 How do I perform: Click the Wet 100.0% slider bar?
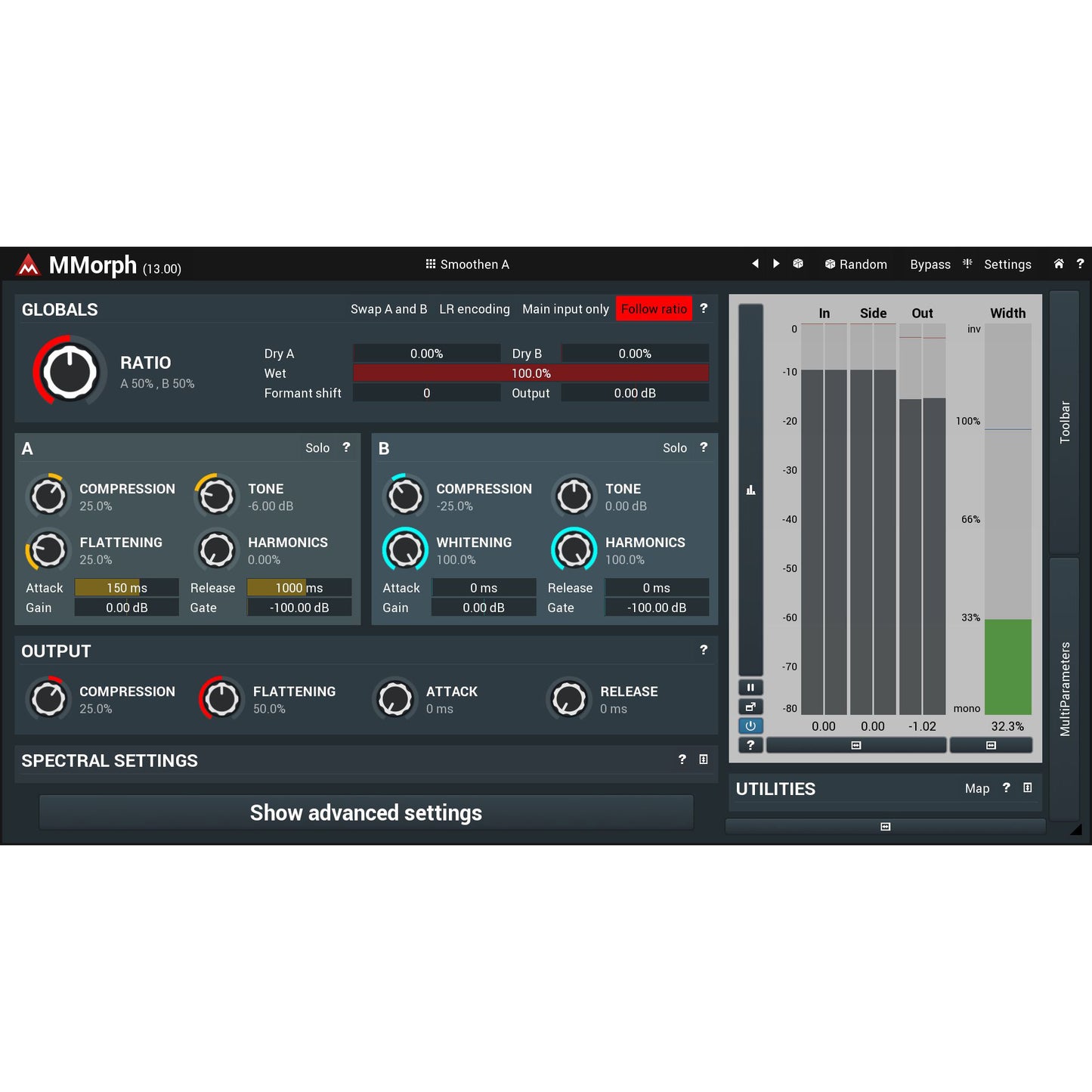tap(531, 373)
